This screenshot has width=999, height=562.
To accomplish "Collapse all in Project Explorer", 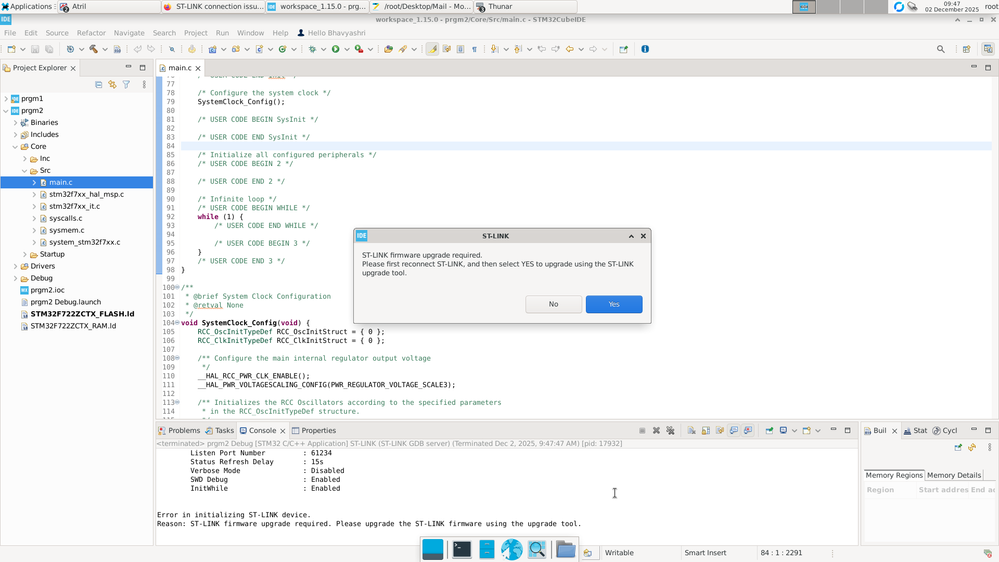I will pos(98,85).
